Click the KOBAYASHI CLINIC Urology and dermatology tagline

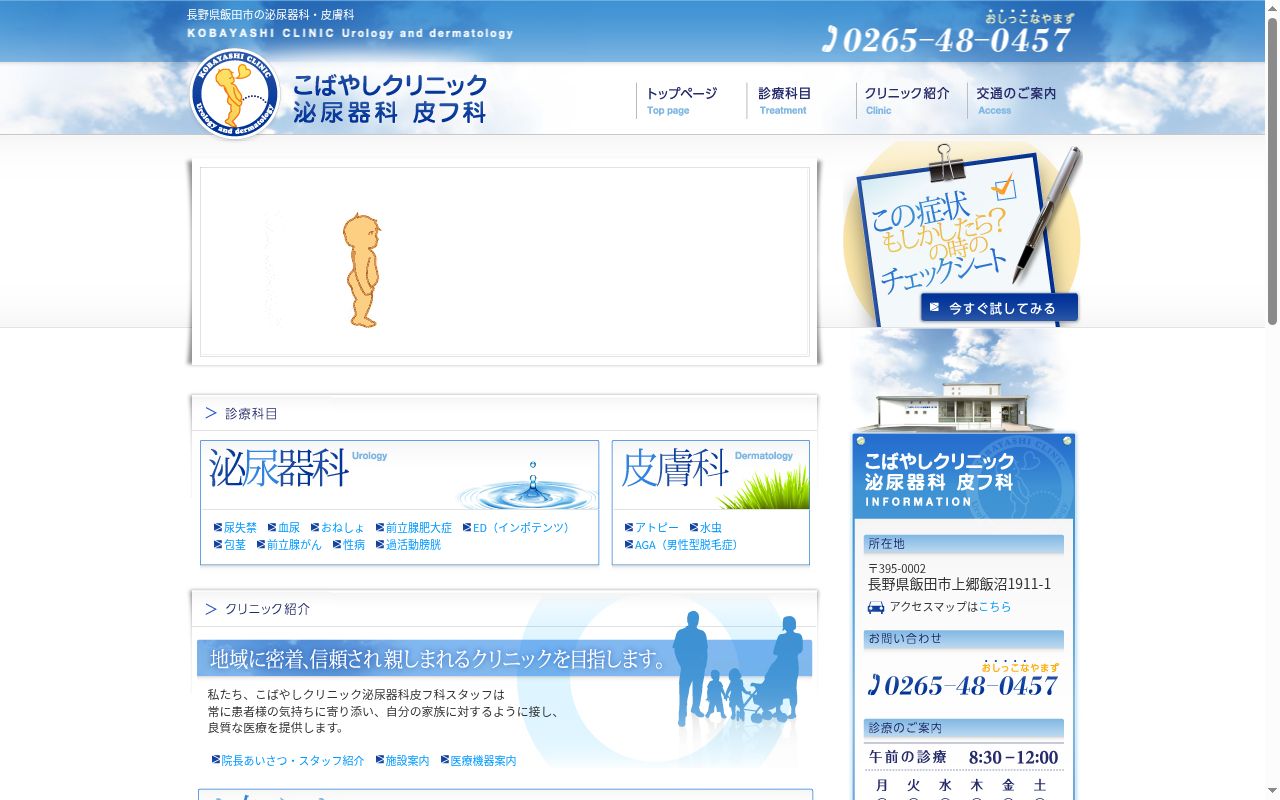[x=350, y=33]
